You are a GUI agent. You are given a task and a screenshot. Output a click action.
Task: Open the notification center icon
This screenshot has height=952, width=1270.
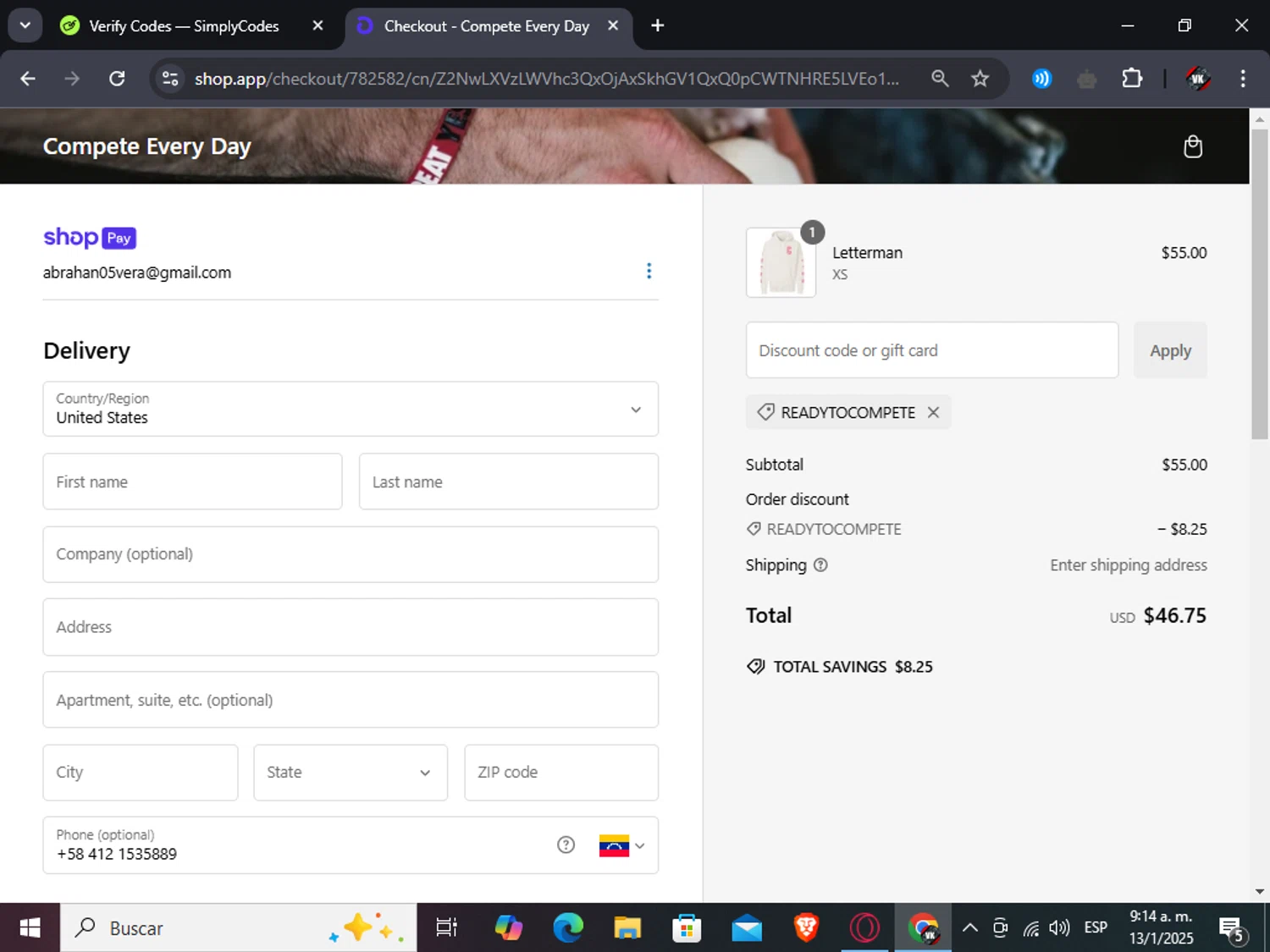[x=1232, y=929]
